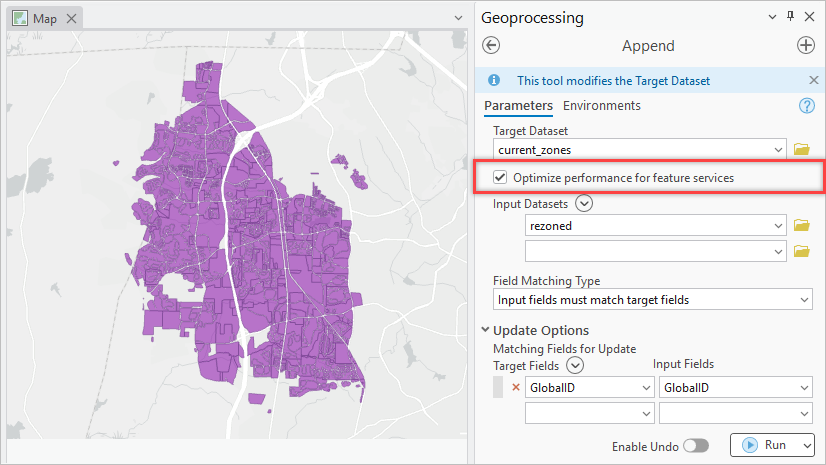826x465 pixels.
Task: Uncheck Optimize performance for feature services
Action: [x=500, y=178]
